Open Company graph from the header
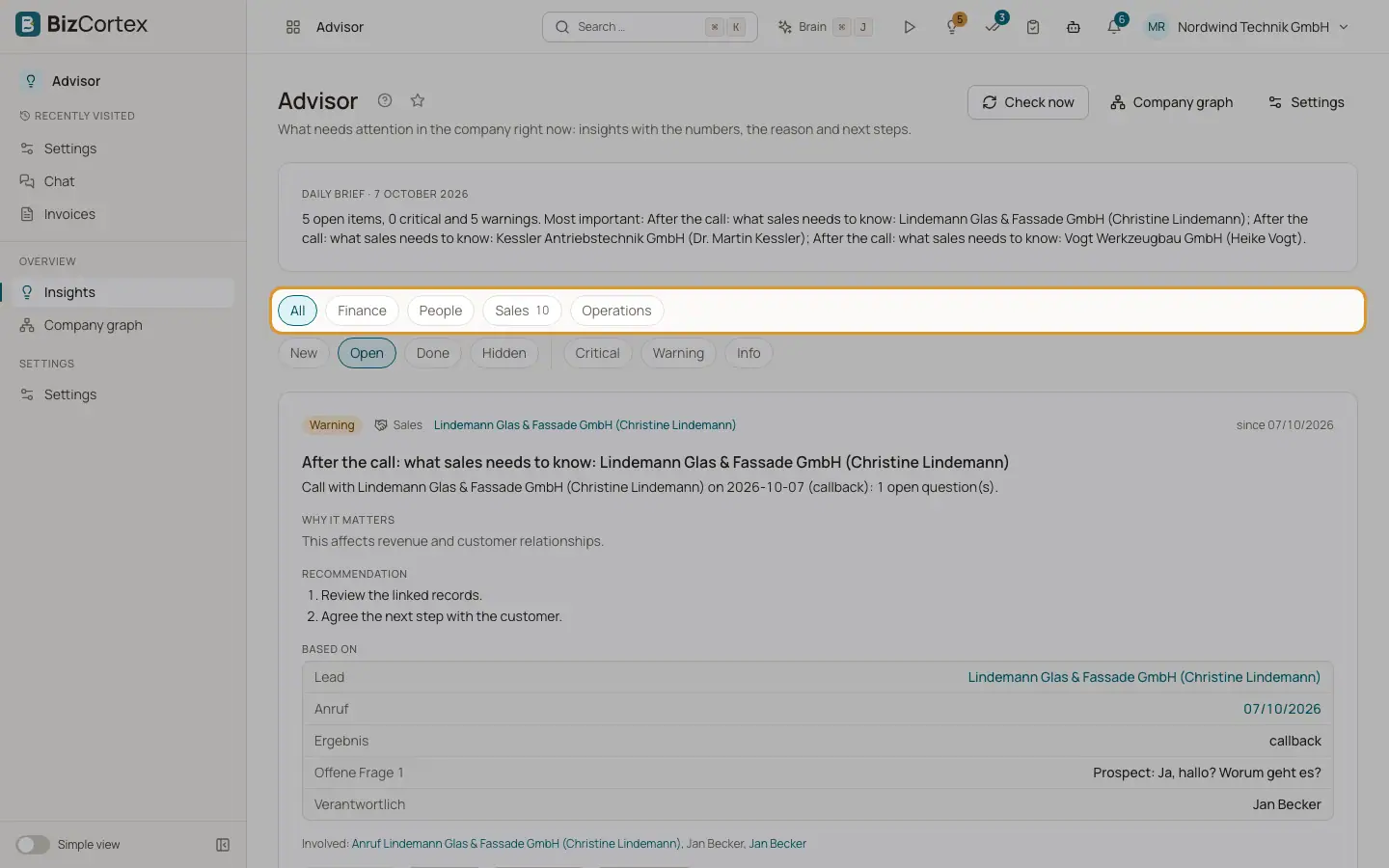Viewport: 1389px width, 868px height. pyautogui.click(x=1171, y=102)
